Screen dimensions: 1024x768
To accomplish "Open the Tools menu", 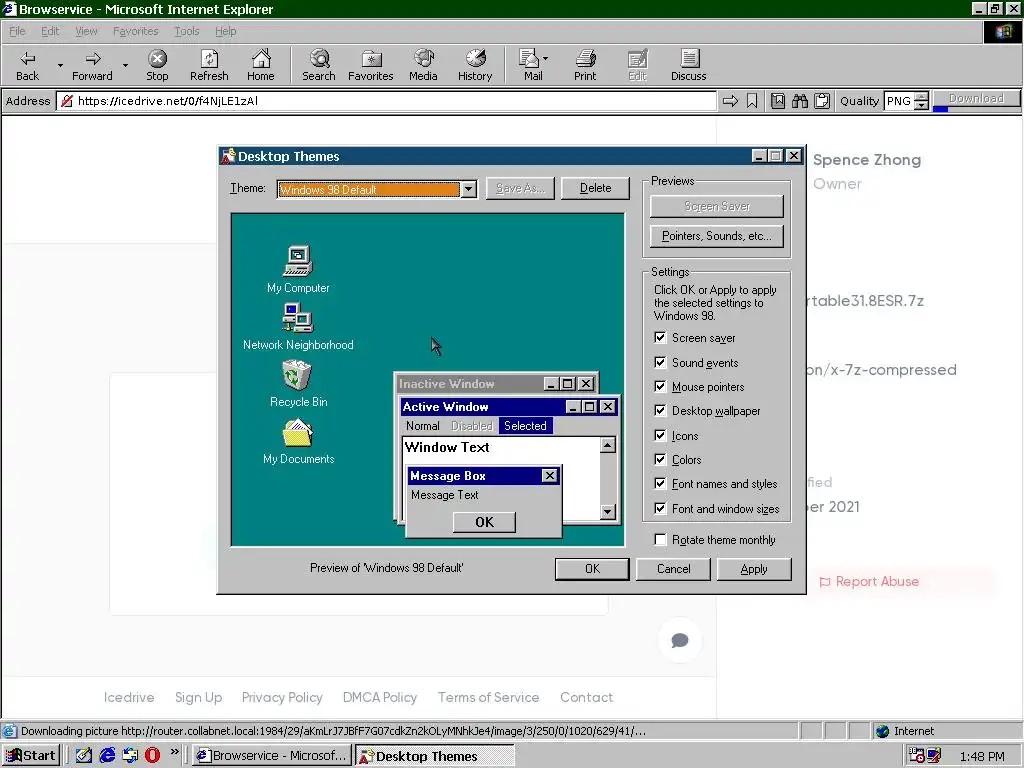I will [x=187, y=31].
